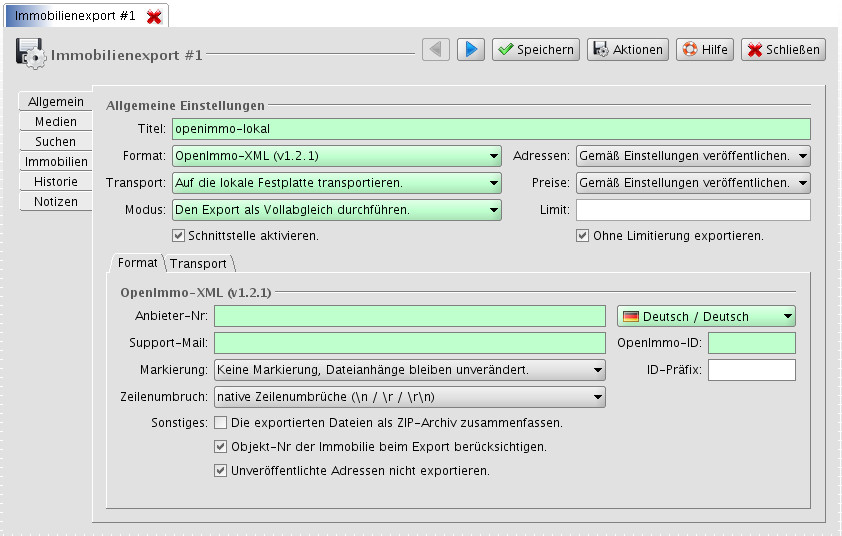This screenshot has height=536, width=842.
Task: Expand the Format dropdown OpenImmo-XML
Action: (x=336, y=156)
